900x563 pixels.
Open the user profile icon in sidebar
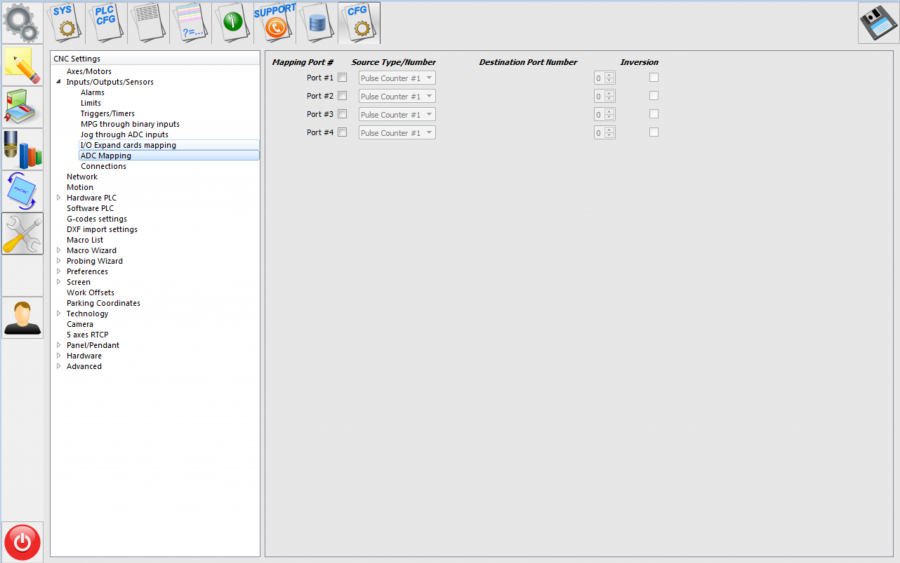coord(22,317)
